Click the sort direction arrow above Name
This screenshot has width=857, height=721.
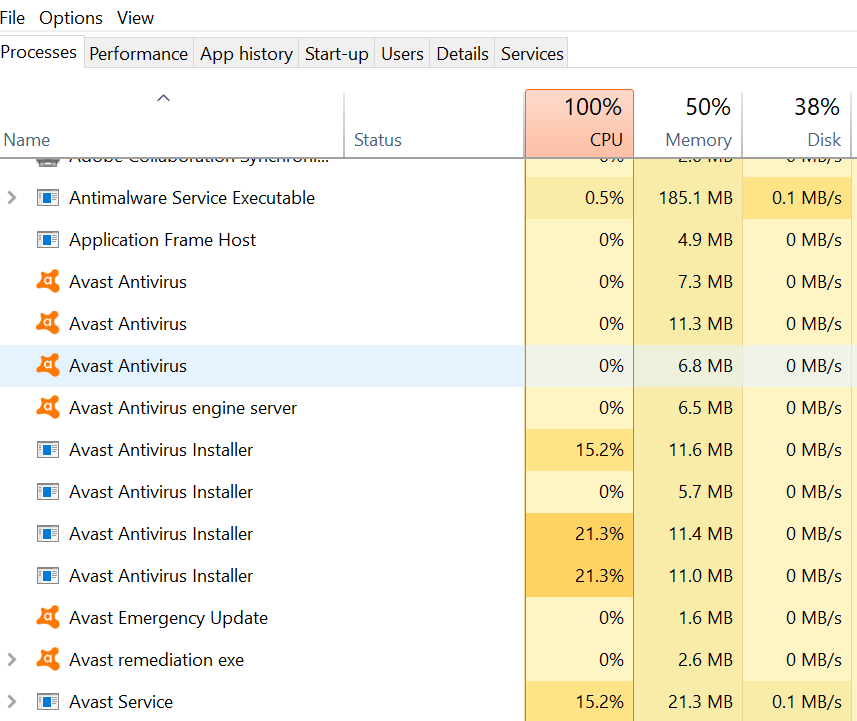pos(163,98)
